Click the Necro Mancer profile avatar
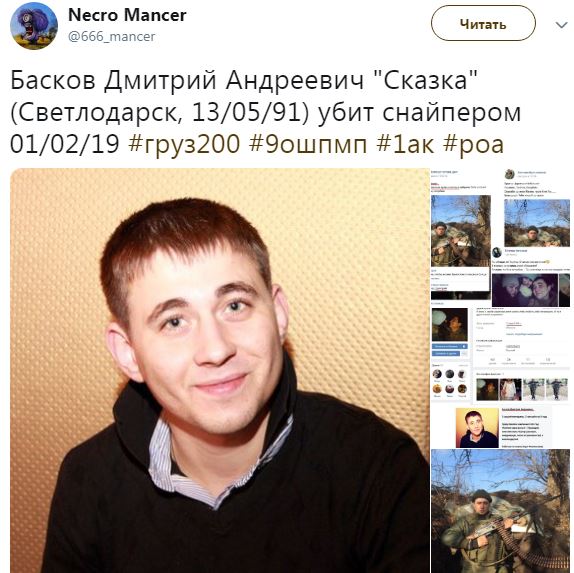Screen dimensions: 574x573 tap(34, 26)
